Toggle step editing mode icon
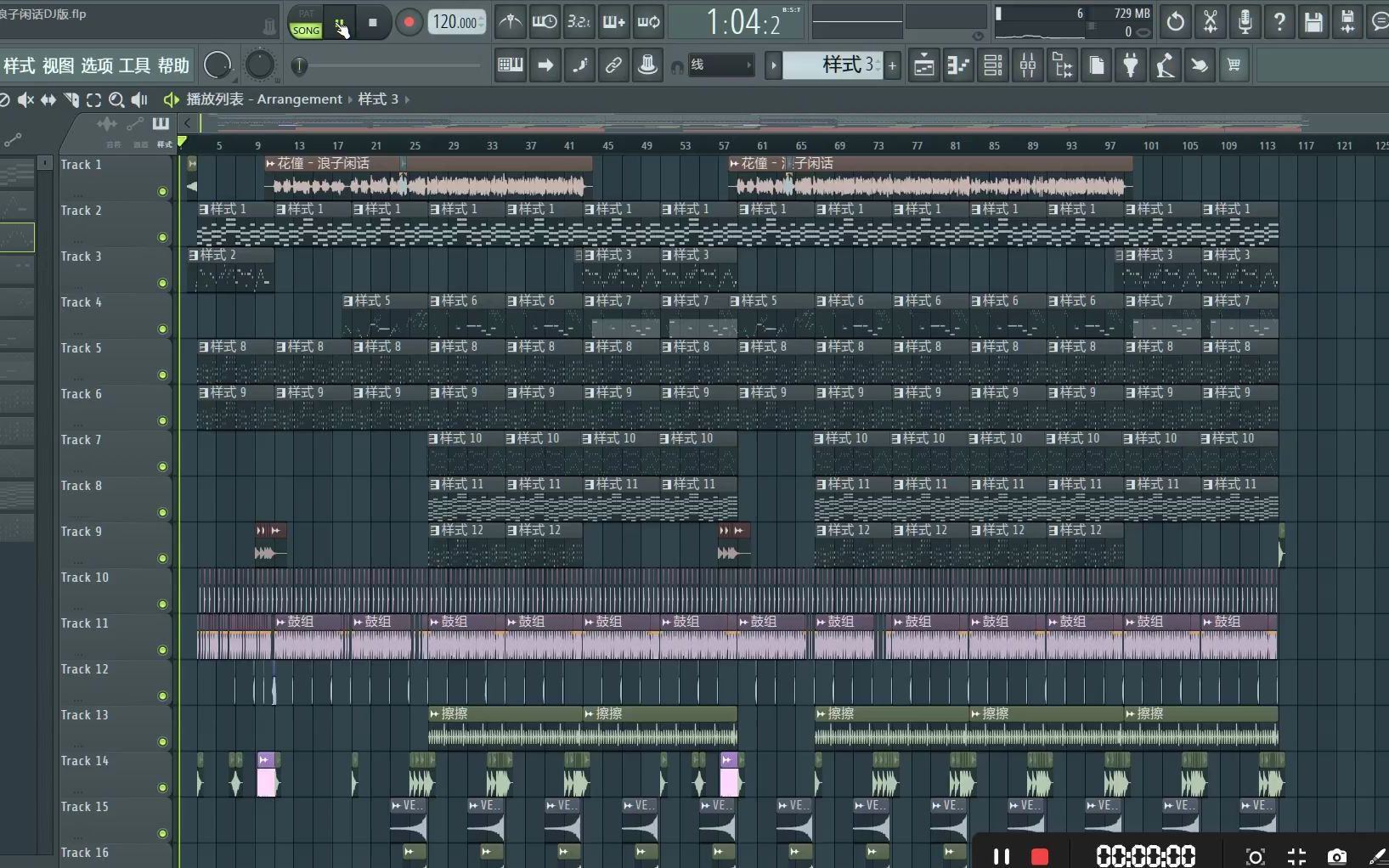The width and height of the screenshot is (1389, 868). 580,65
